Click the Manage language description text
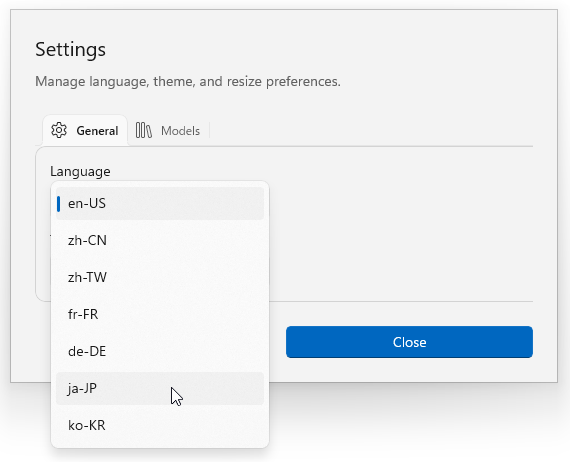Image resolution: width=570 pixels, height=462 pixels. pos(188,81)
